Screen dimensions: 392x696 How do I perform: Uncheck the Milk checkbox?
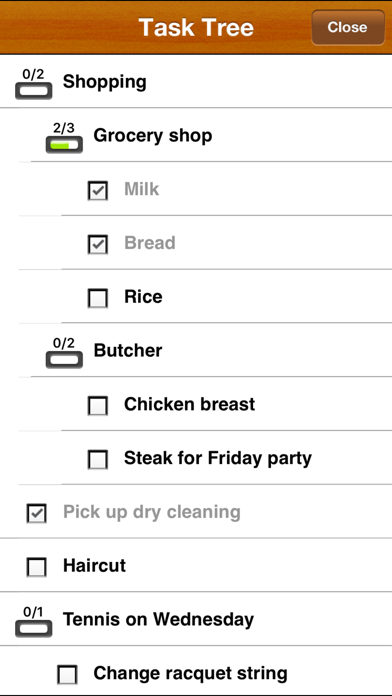coord(98,191)
